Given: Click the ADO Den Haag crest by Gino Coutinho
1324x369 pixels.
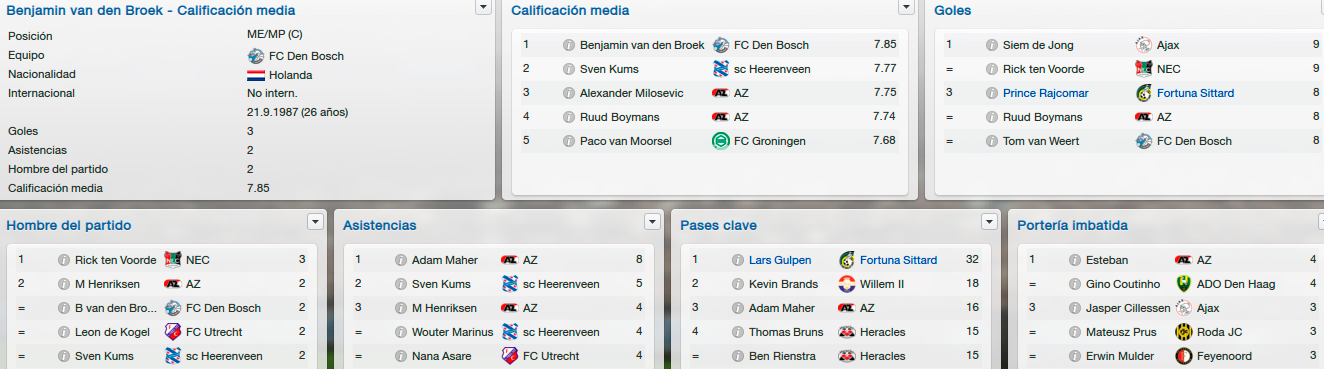Looking at the screenshot, I should (x=1183, y=284).
